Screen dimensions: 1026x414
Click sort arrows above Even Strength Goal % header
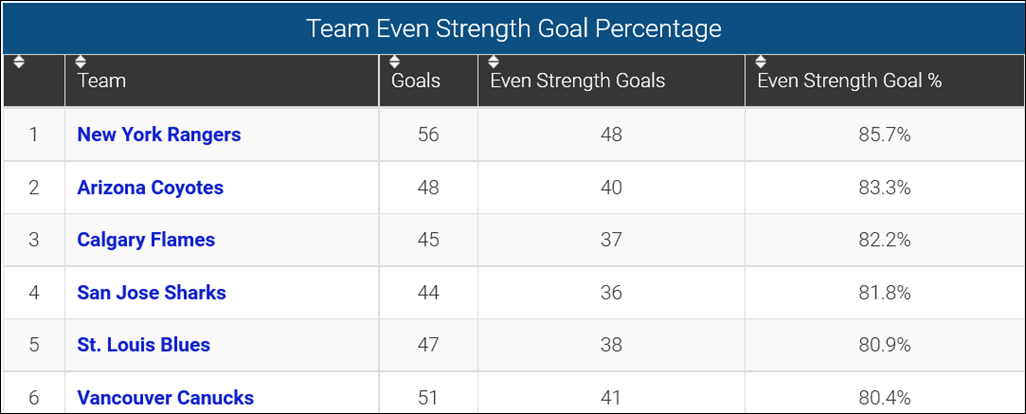[x=762, y=62]
